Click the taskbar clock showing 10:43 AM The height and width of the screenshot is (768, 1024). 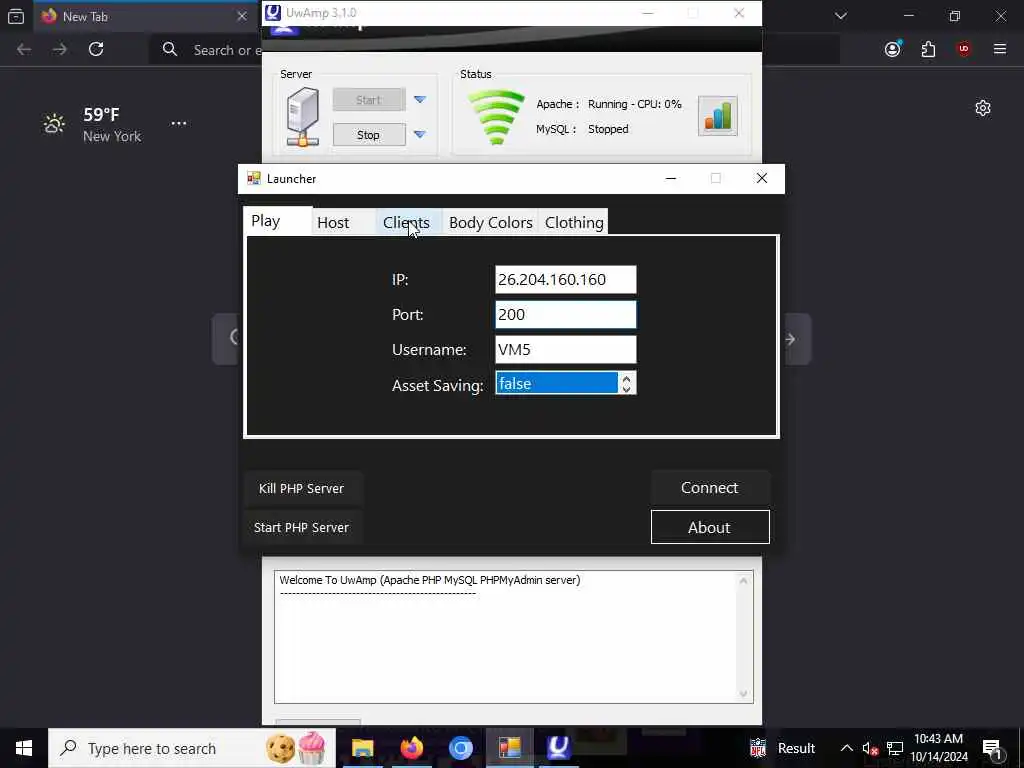coord(939,748)
